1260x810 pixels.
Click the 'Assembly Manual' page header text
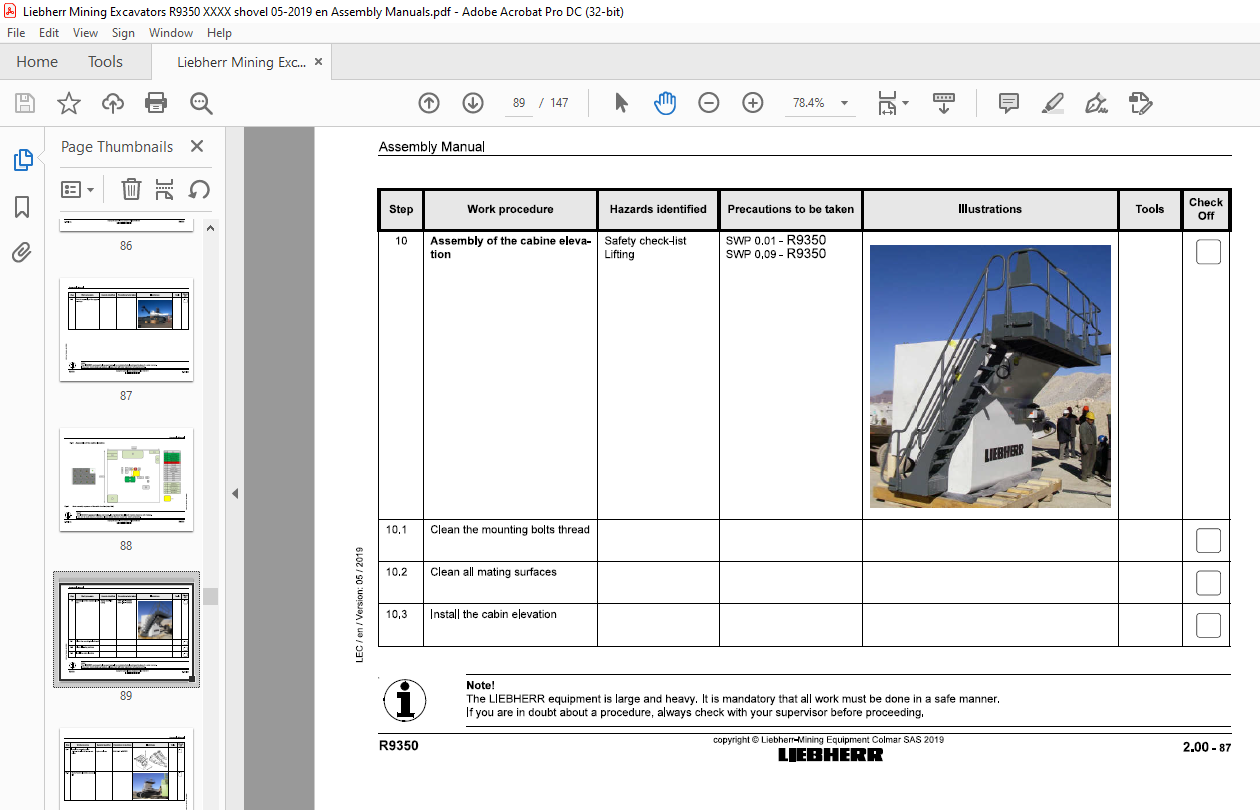point(432,147)
